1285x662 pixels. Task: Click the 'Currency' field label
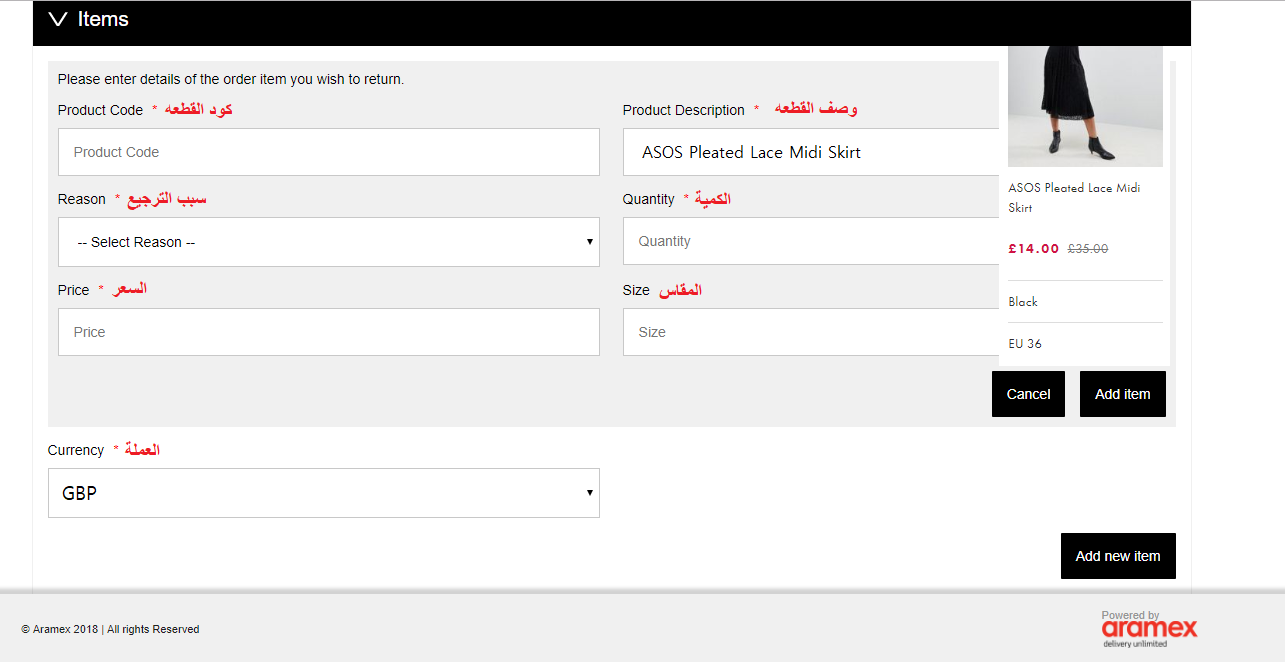pos(76,450)
